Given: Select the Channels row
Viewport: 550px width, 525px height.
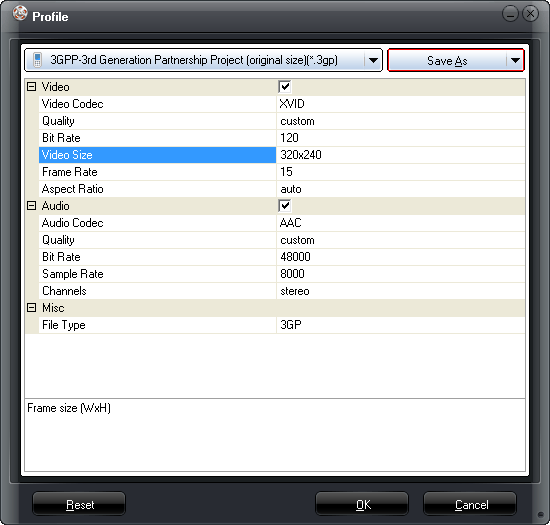Looking at the screenshot, I should point(282,291).
